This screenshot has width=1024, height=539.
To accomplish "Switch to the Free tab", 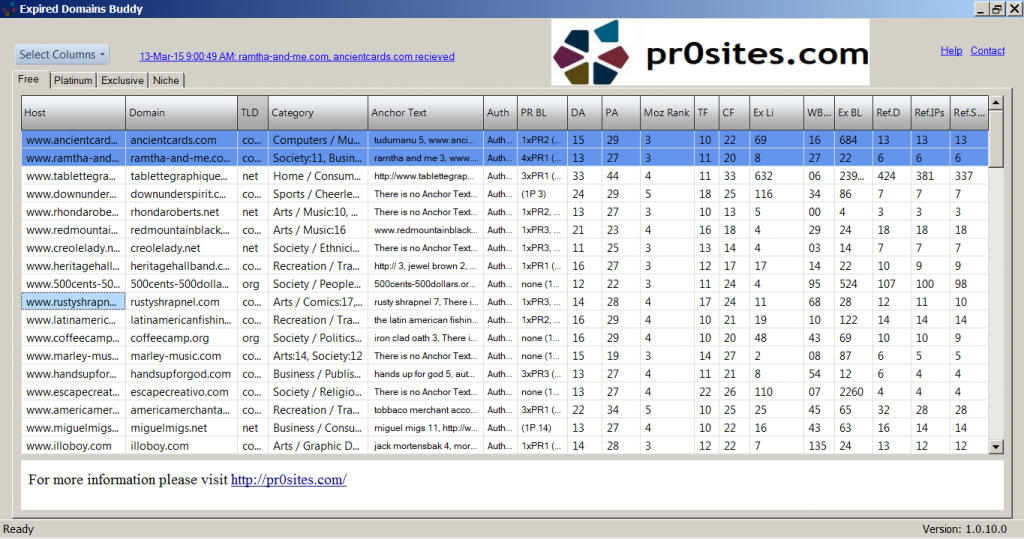I will click(29, 79).
